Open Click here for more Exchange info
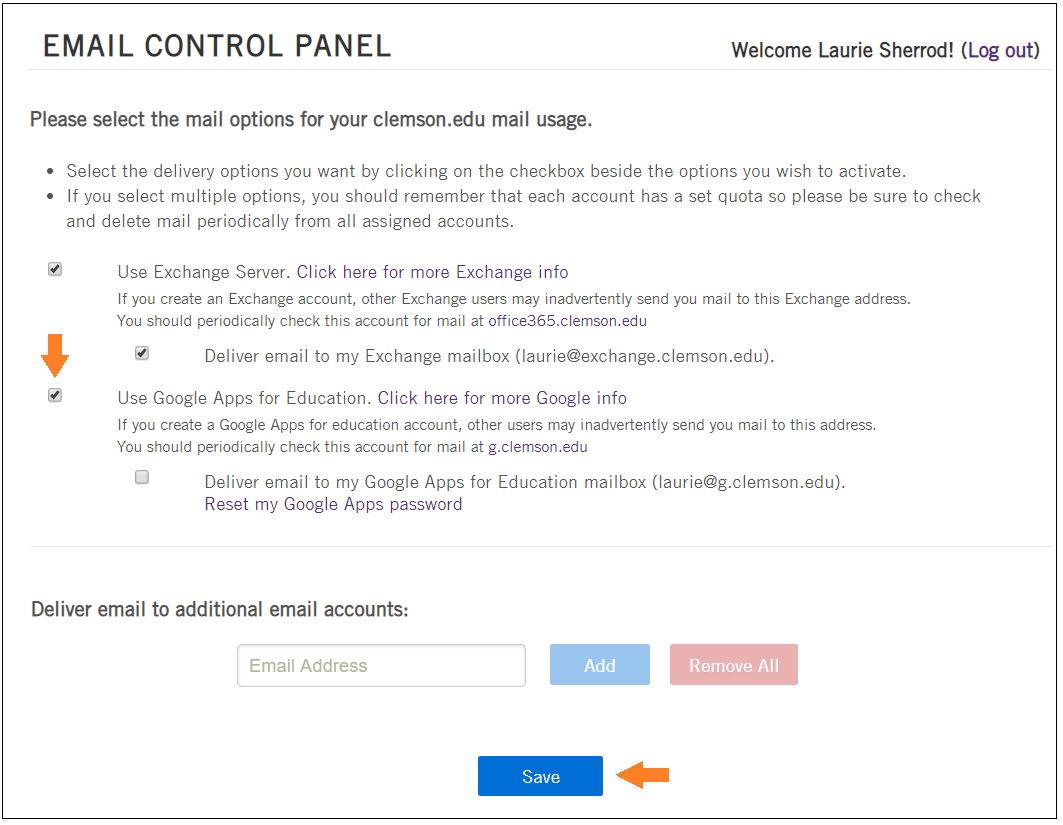 tap(433, 272)
